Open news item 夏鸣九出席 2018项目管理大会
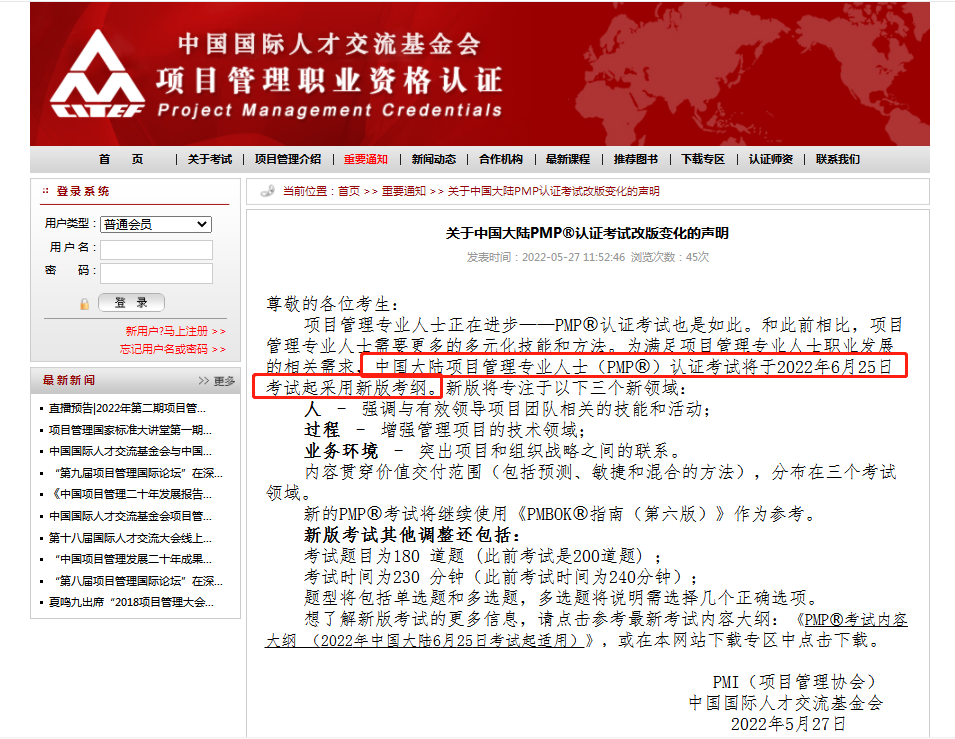The width and height of the screenshot is (955, 739). 131,602
